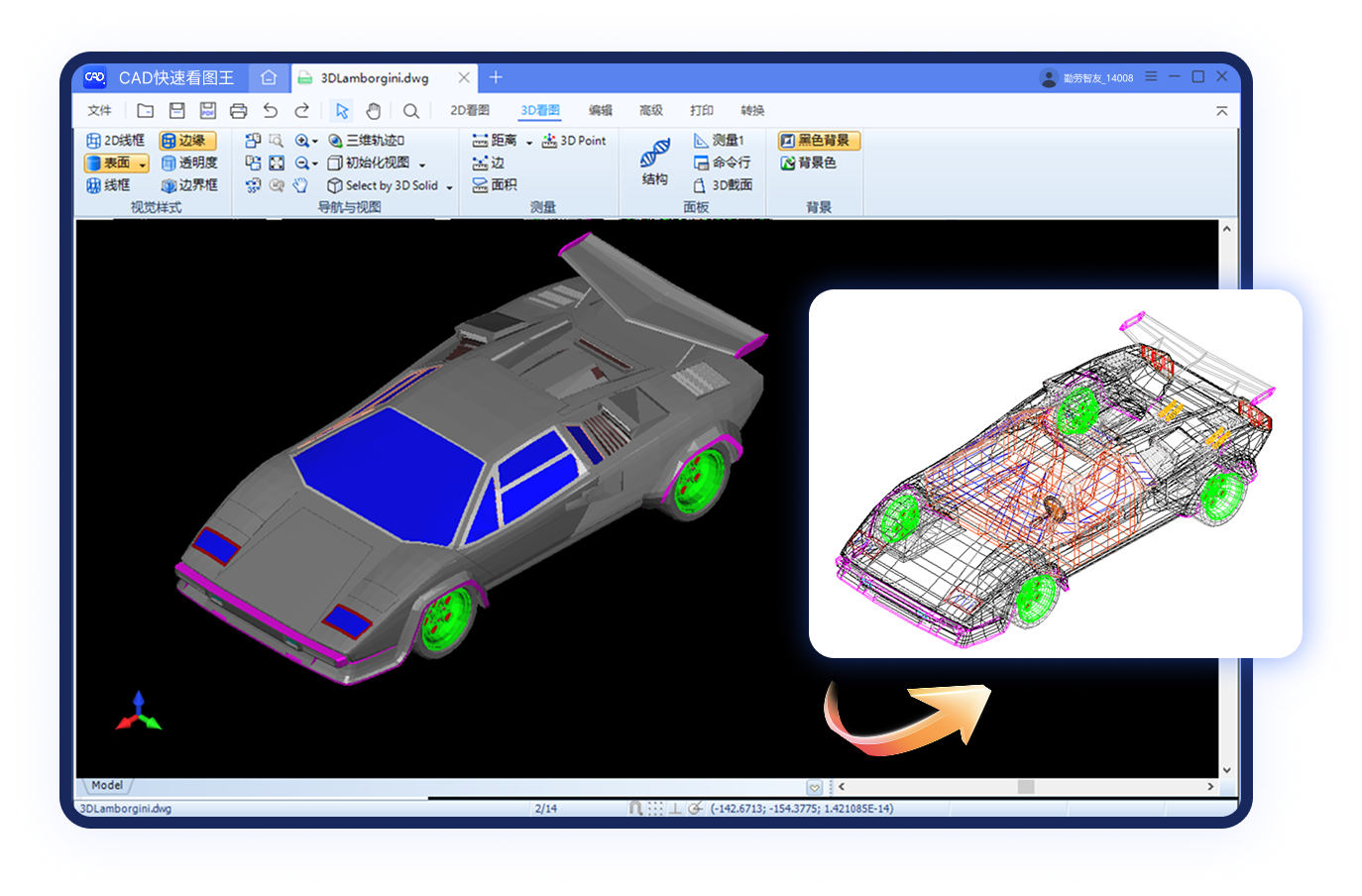This screenshot has width=1362, height=896.
Task: Place a 3D Point measurement
Action: (x=574, y=141)
